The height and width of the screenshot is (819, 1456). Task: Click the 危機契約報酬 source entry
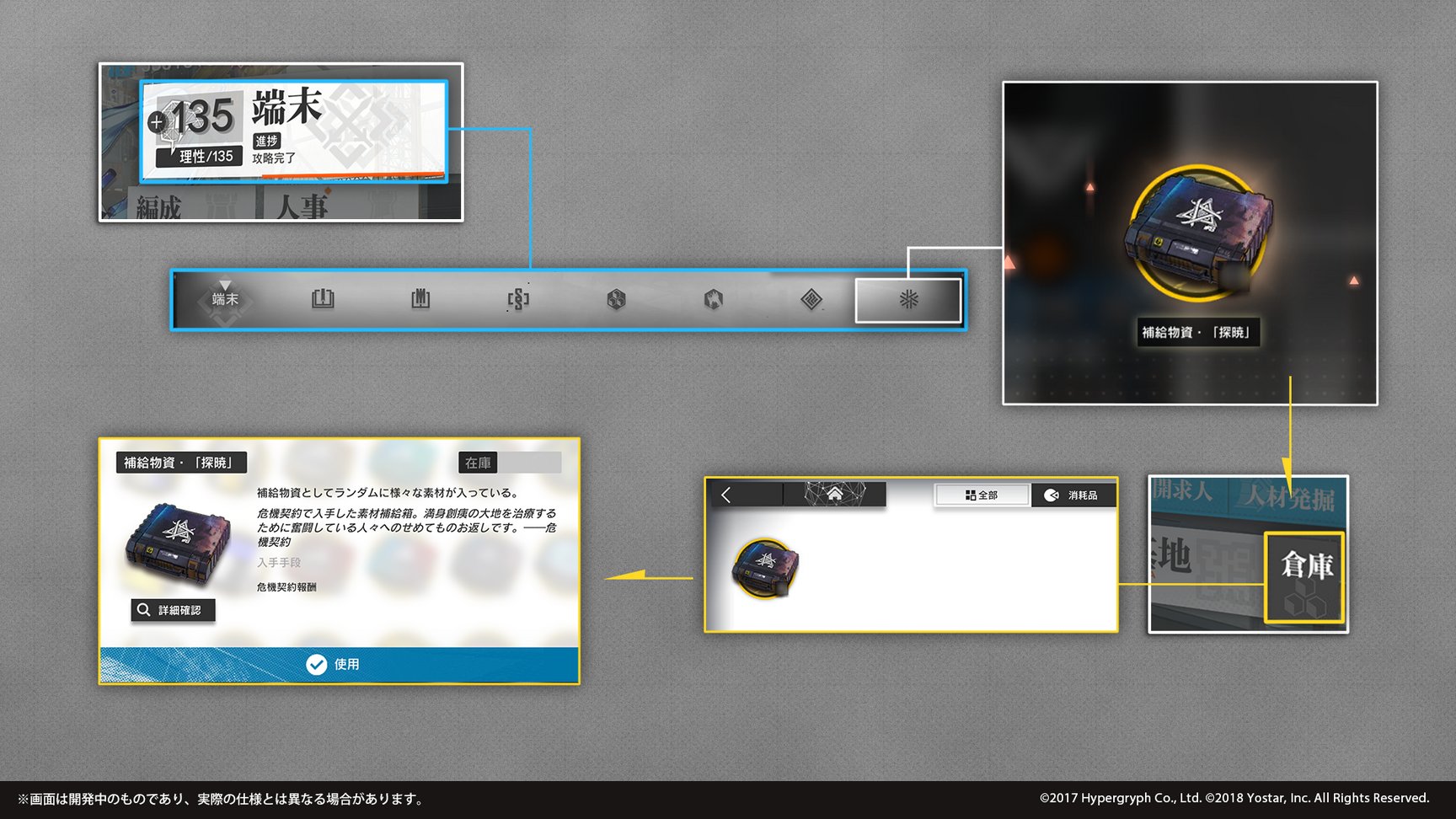(x=286, y=587)
